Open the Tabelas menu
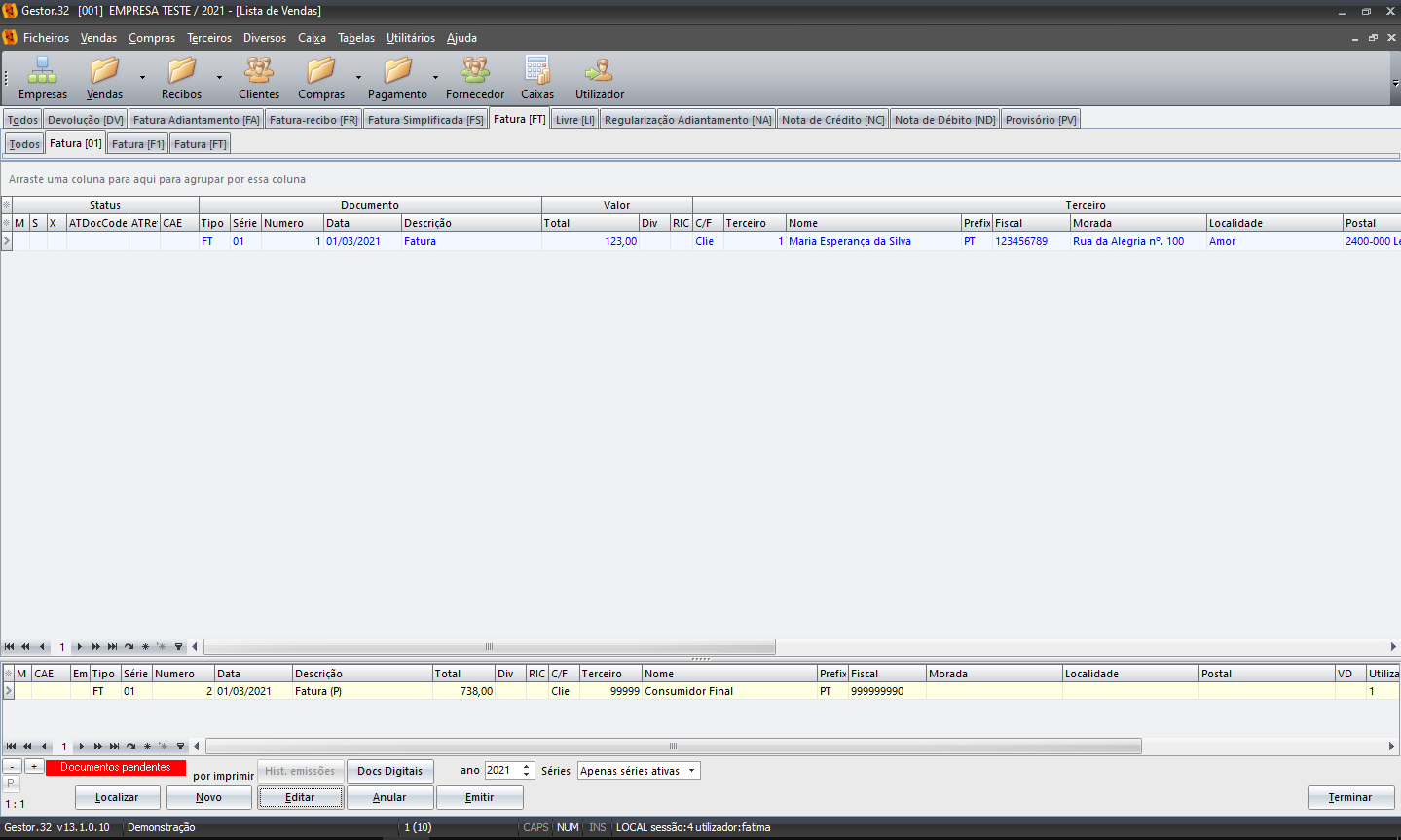 (355, 38)
